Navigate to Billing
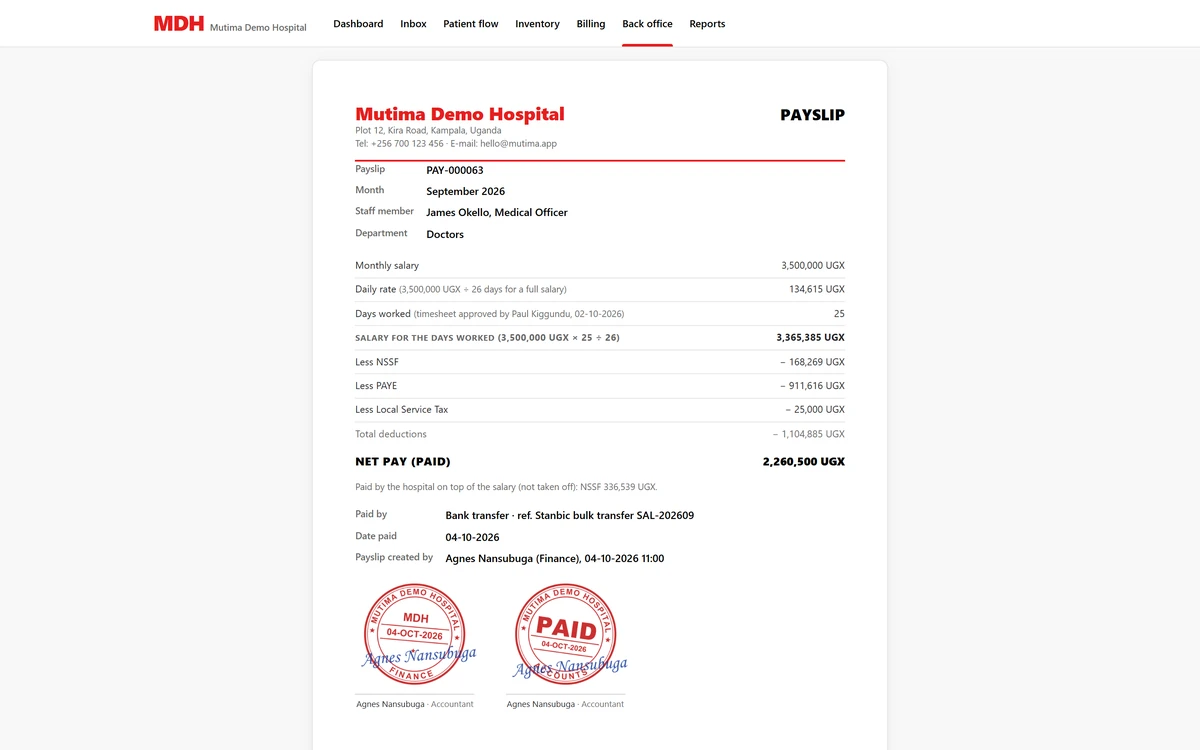This screenshot has height=750, width=1200. pyautogui.click(x=591, y=24)
